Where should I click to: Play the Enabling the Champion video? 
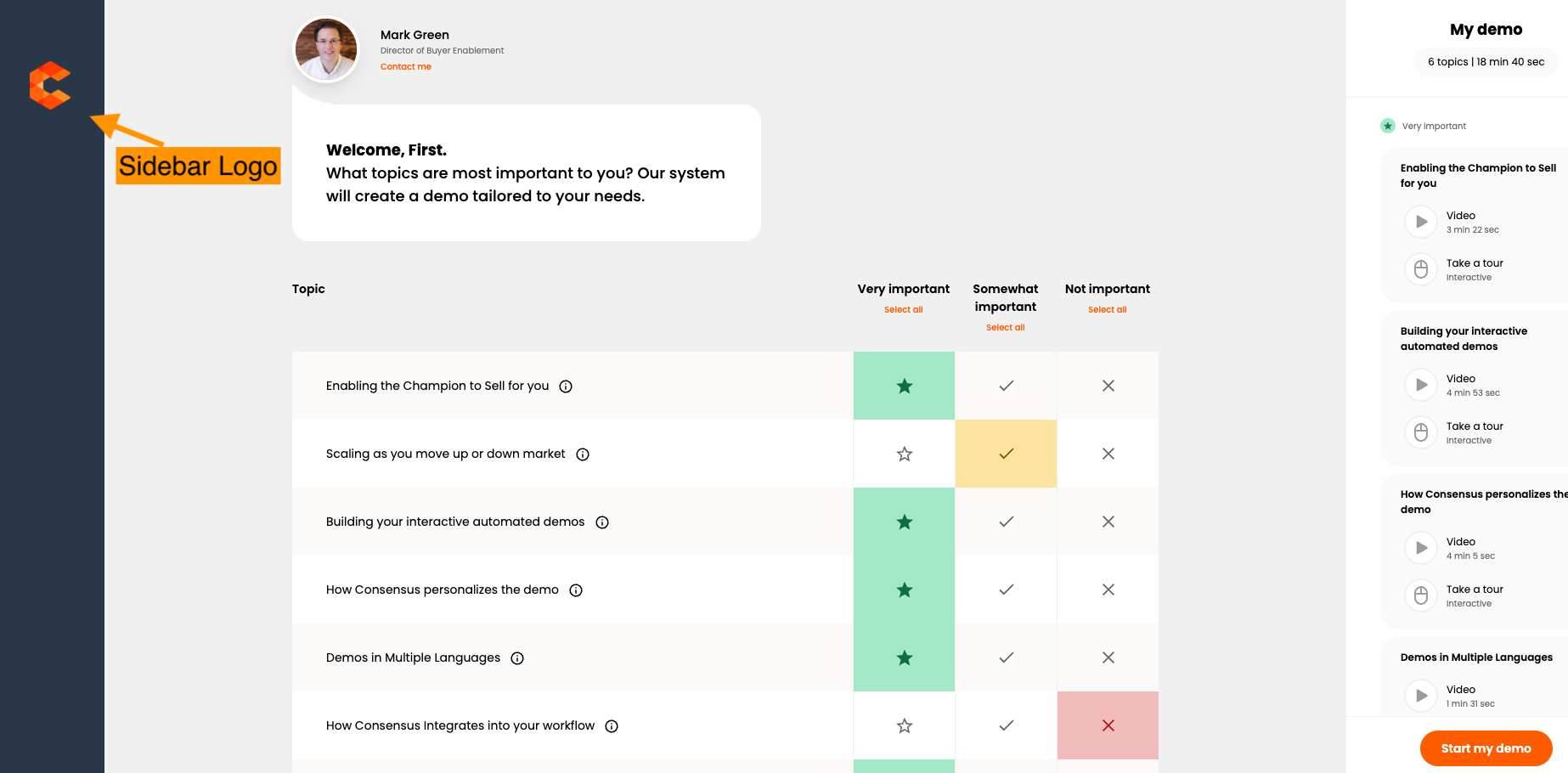pos(1421,222)
